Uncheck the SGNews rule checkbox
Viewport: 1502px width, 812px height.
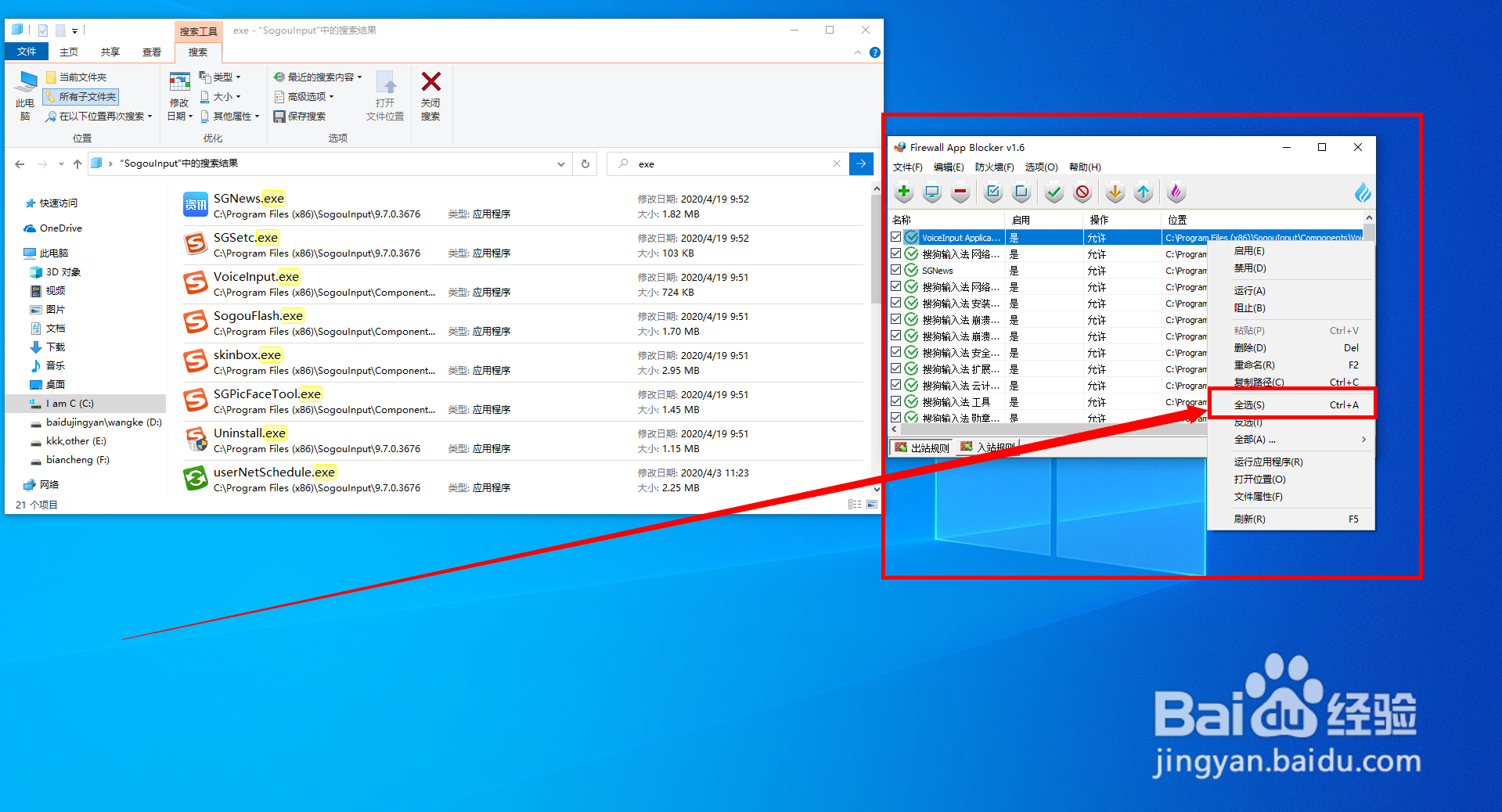point(895,270)
